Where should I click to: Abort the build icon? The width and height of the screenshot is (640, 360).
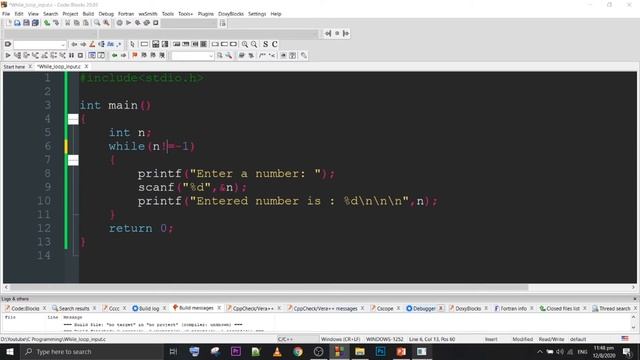[156, 23]
